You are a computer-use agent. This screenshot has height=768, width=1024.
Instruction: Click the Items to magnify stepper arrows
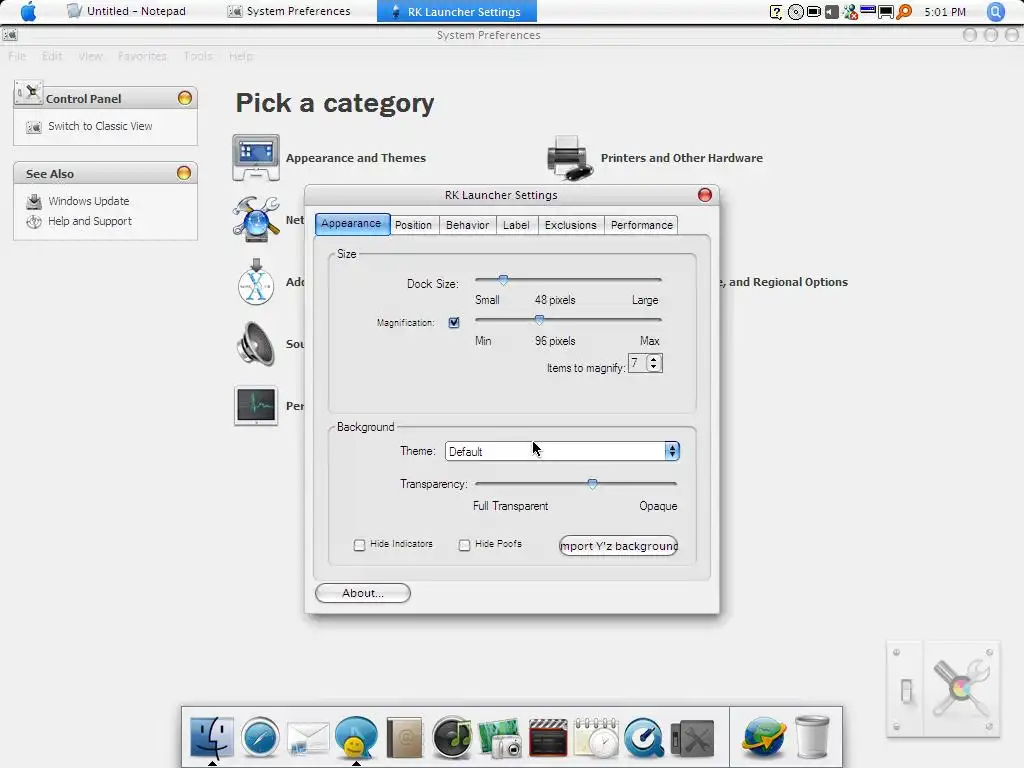pos(654,363)
